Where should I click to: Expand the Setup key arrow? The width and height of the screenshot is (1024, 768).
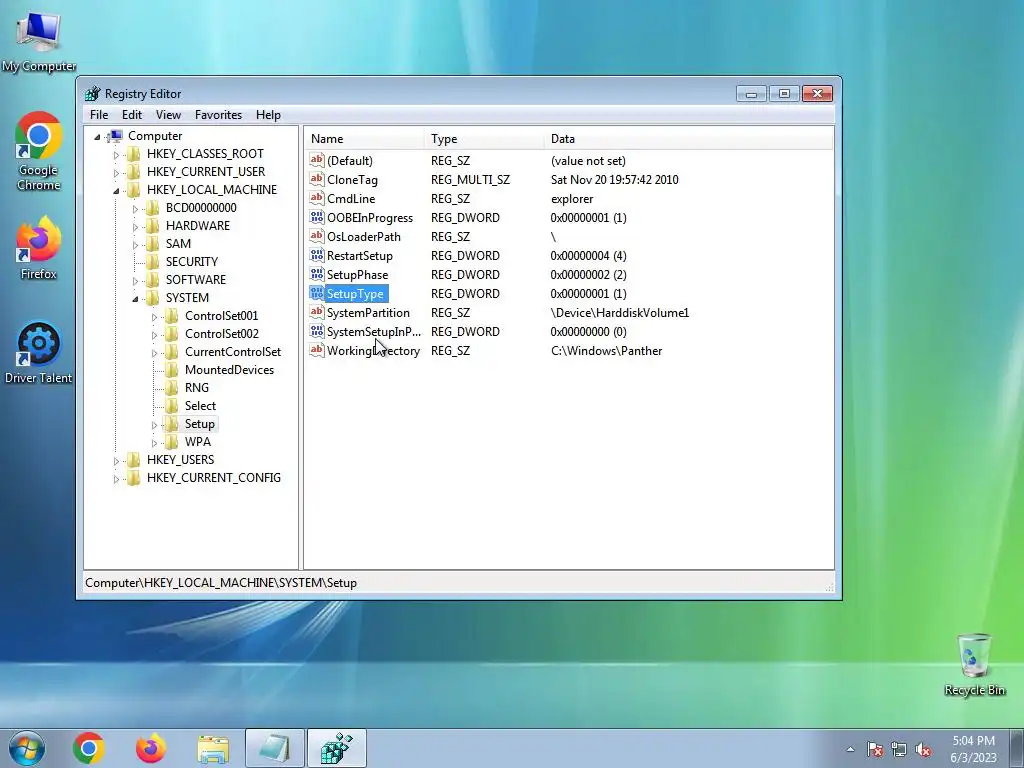(x=154, y=425)
